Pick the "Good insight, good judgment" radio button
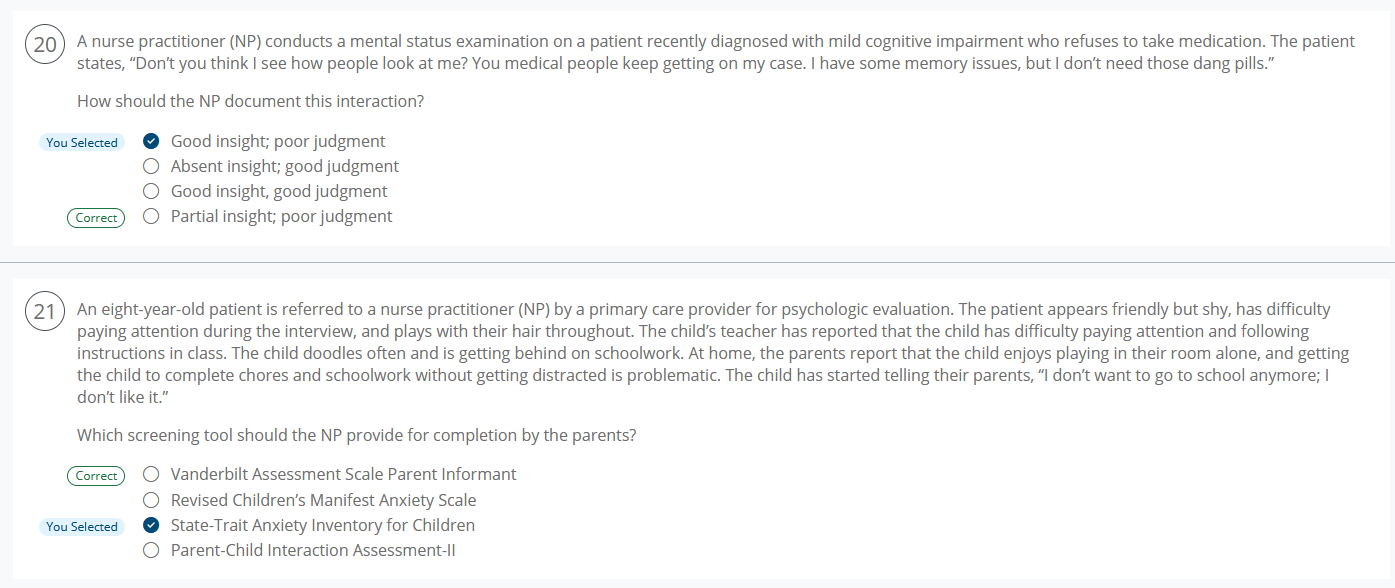The width and height of the screenshot is (1395, 588). 151,191
